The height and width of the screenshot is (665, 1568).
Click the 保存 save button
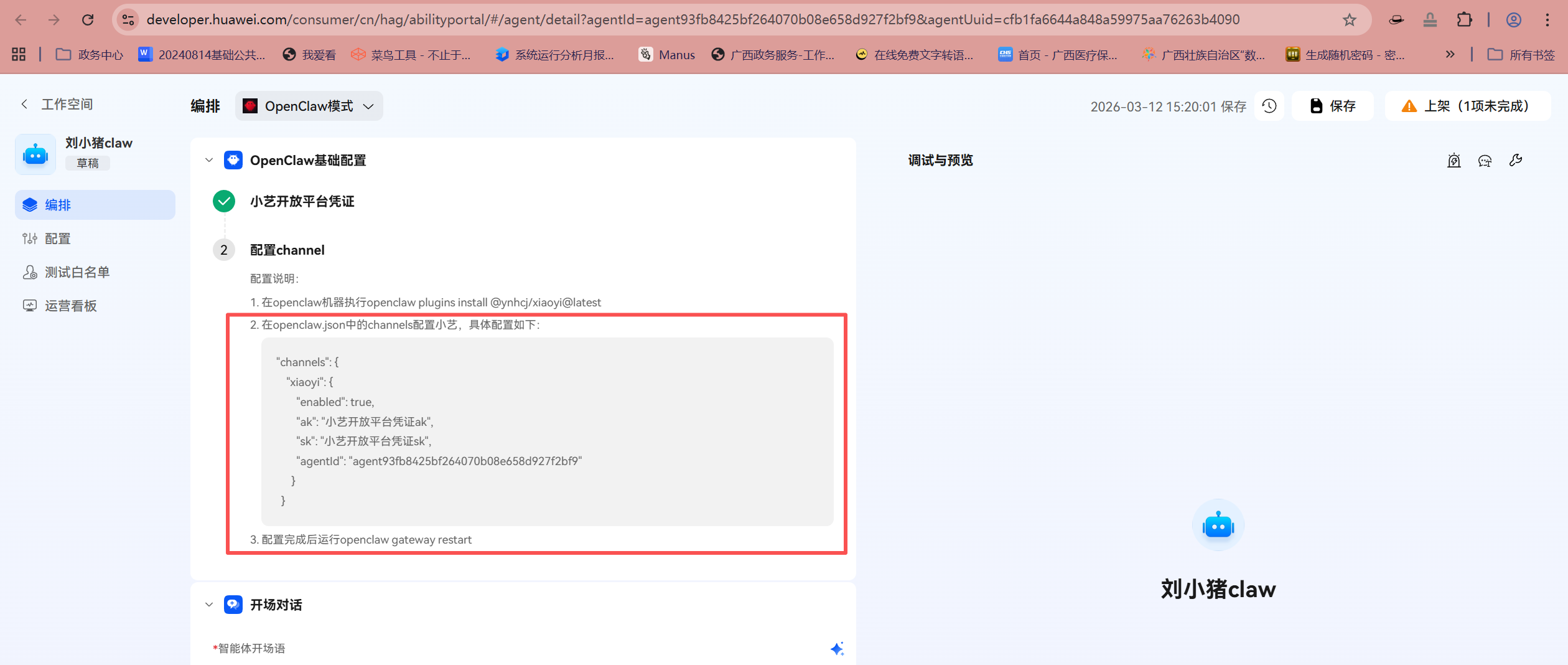1333,106
